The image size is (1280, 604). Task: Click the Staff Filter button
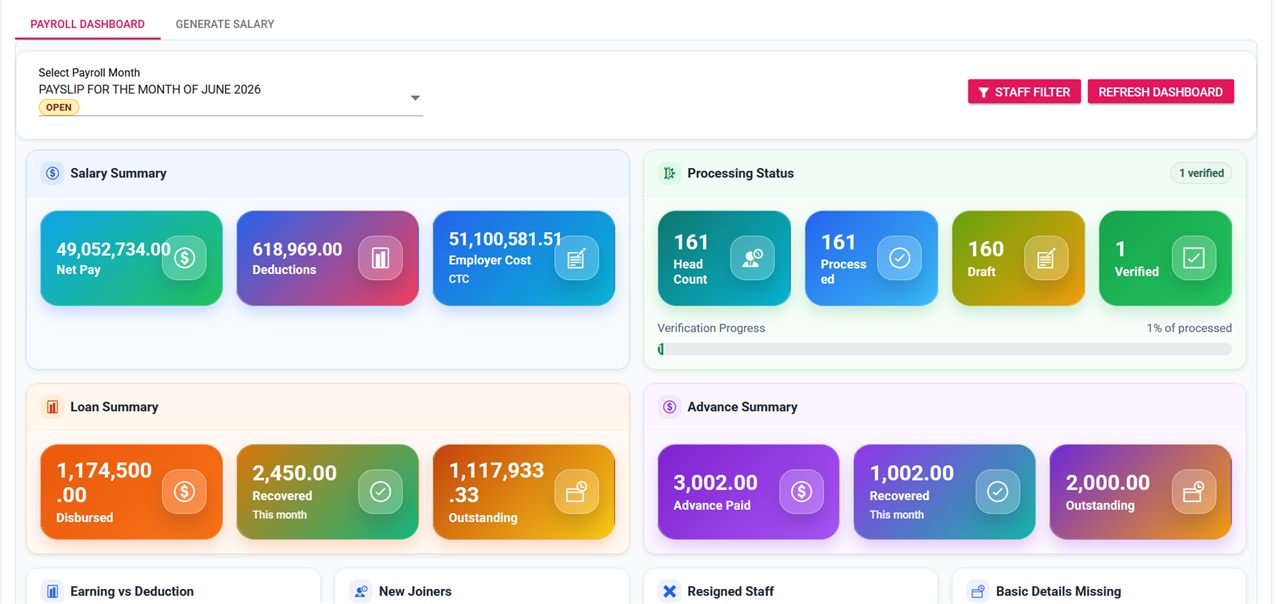tap(1024, 92)
